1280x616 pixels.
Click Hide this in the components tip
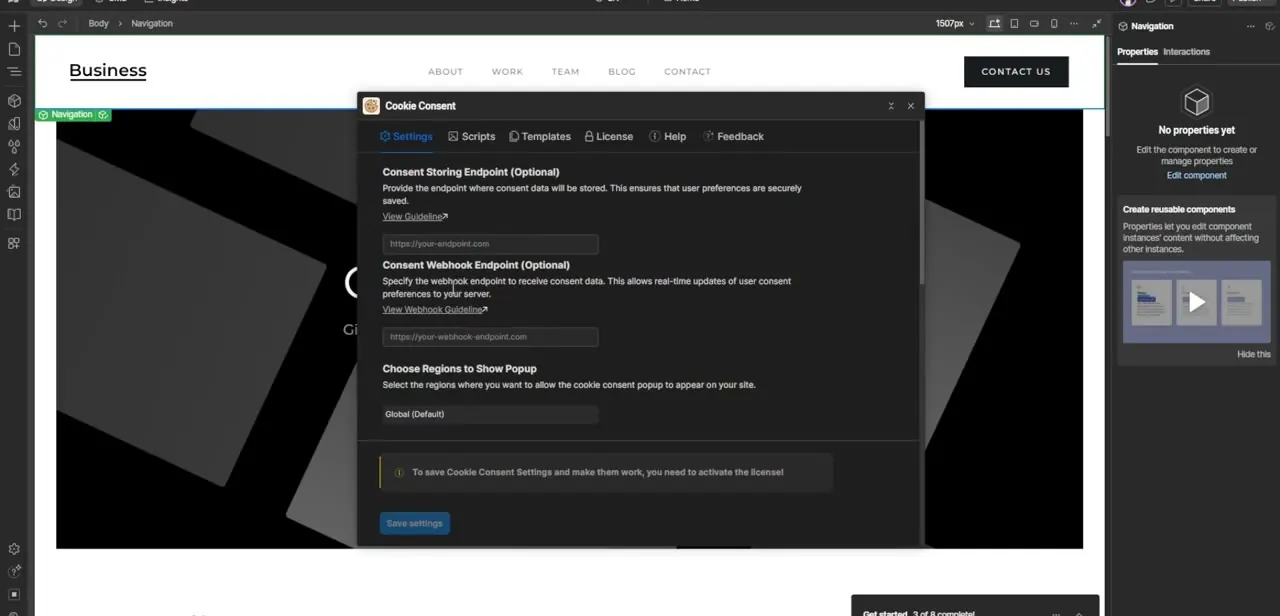tap(1253, 354)
